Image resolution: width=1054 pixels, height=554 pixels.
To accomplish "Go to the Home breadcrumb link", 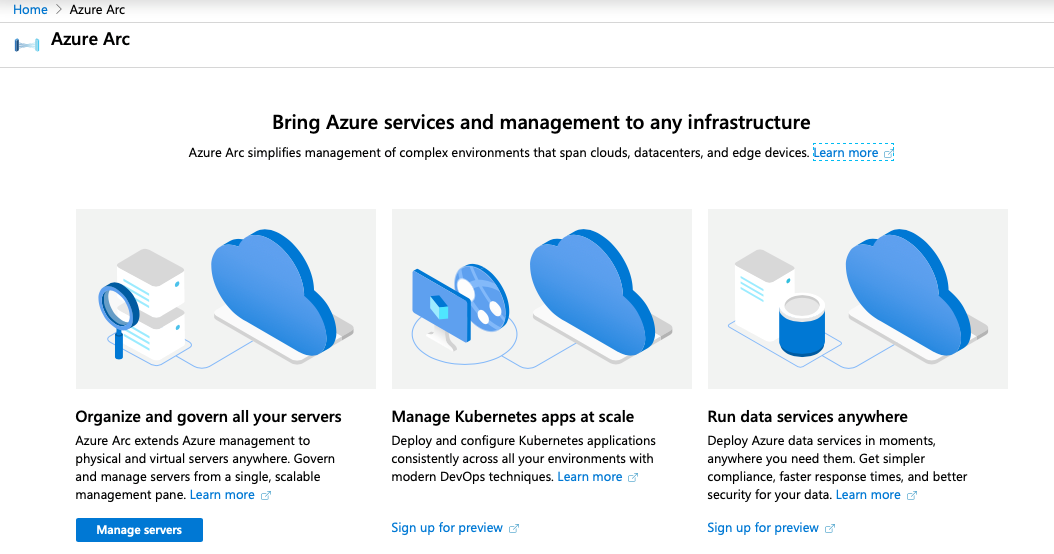I will (30, 9).
